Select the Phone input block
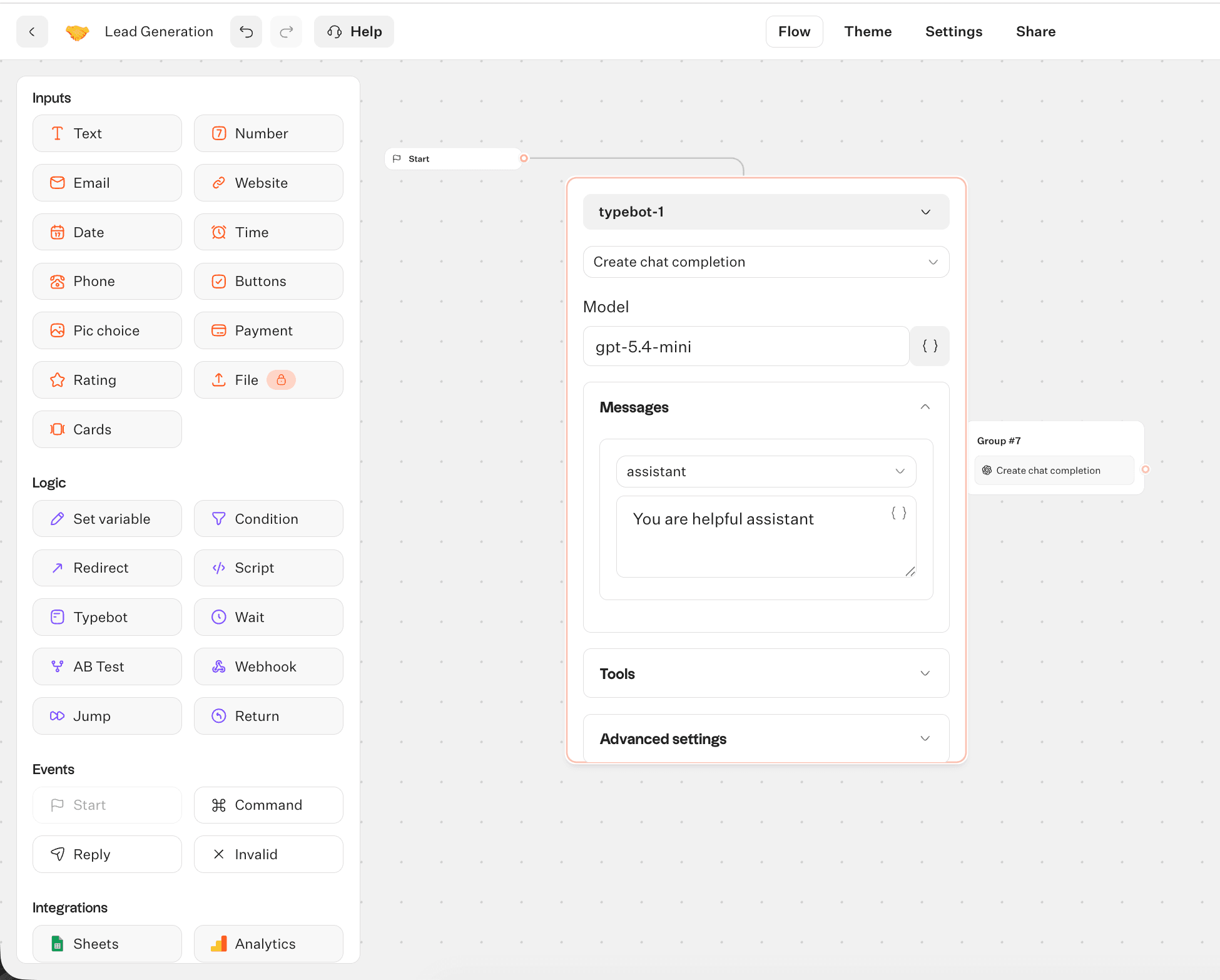Screen dimensions: 1220x980 click(x=107, y=281)
